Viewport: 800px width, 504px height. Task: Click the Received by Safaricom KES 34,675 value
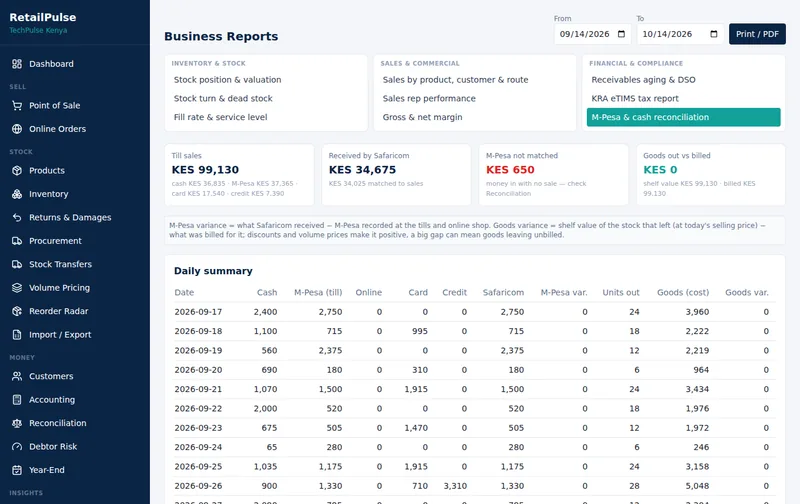[x=362, y=170]
